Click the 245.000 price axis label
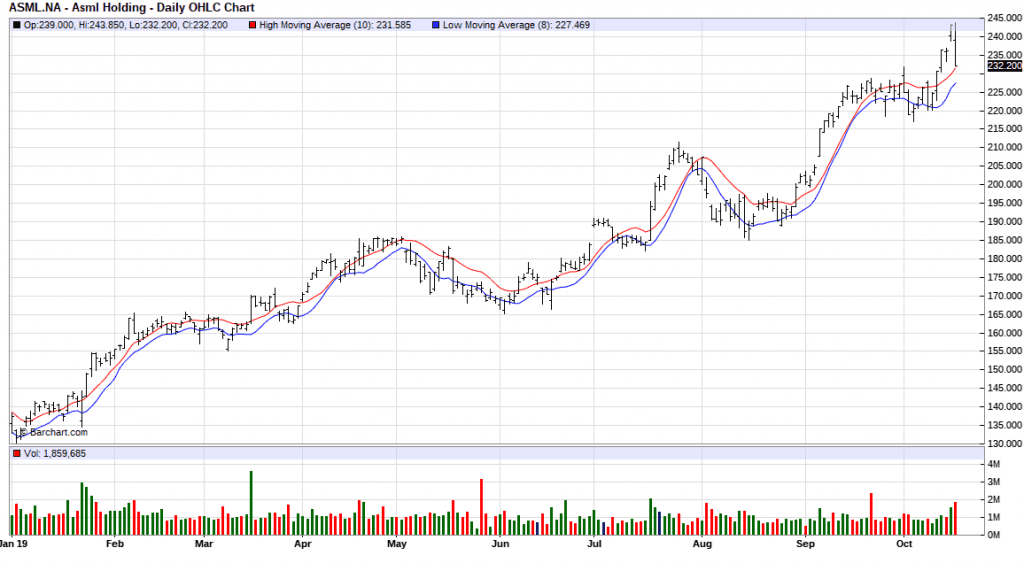 [1003, 18]
